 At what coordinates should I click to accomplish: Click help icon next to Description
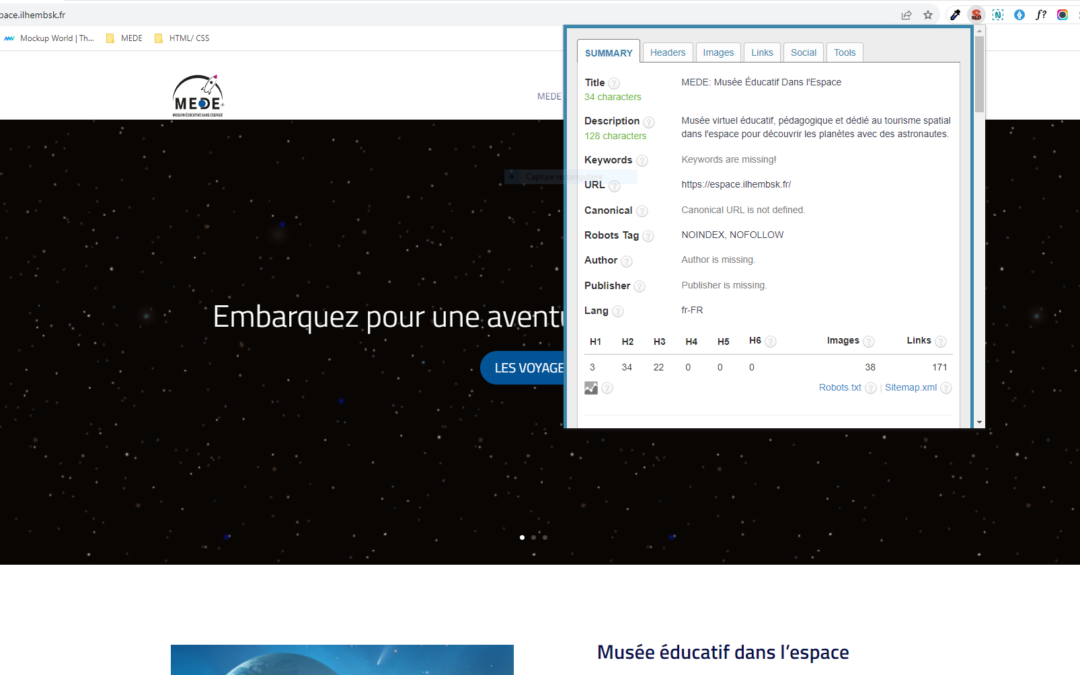click(x=649, y=122)
